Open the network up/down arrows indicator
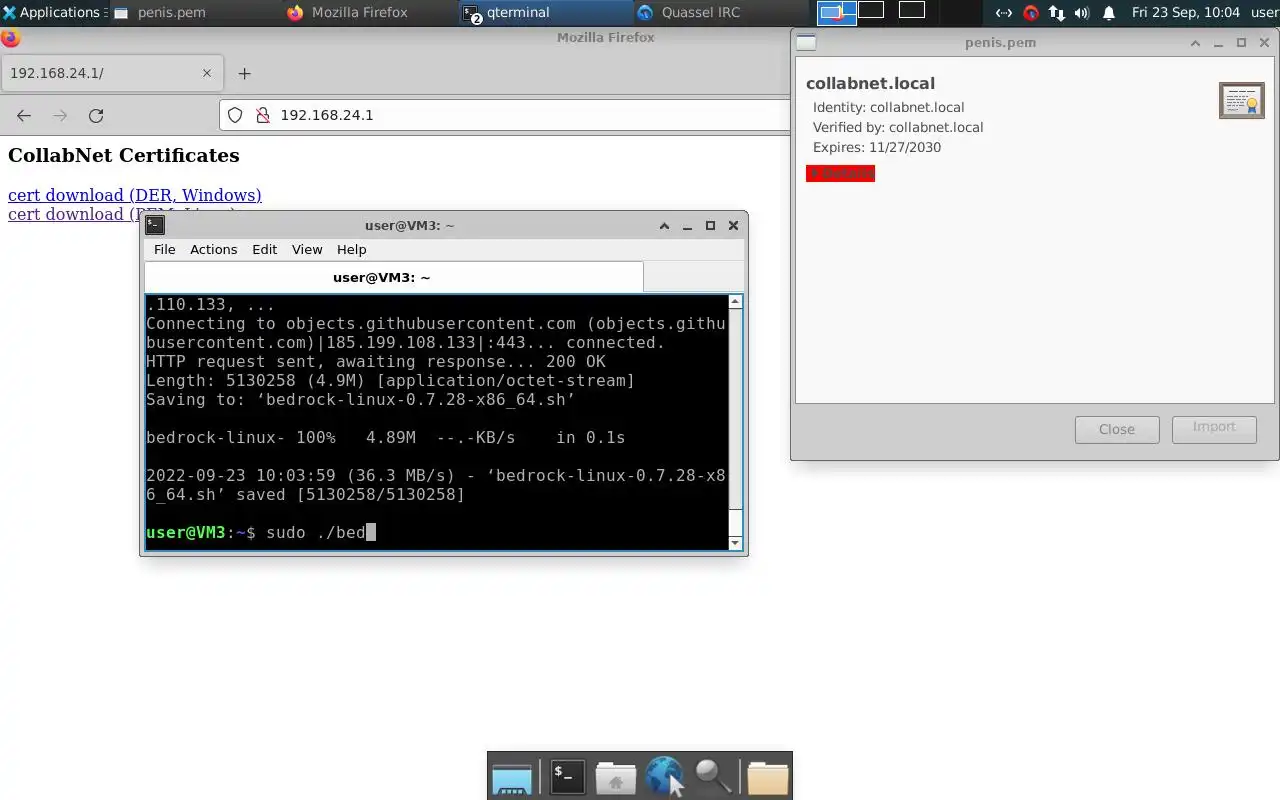1280x800 pixels. (1057, 13)
